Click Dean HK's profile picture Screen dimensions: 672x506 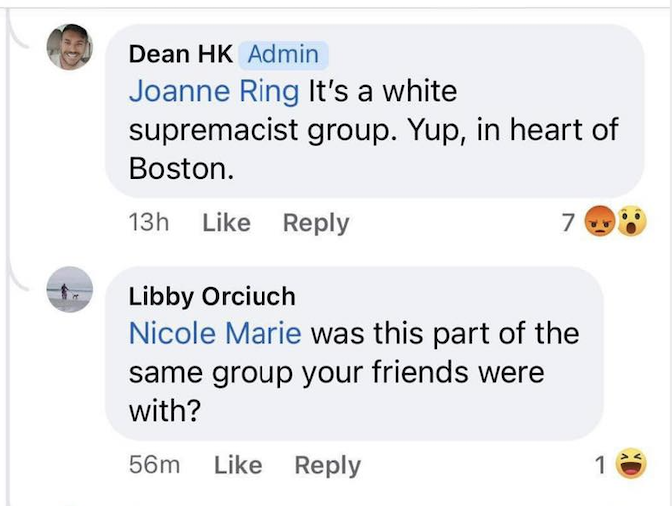(70, 46)
